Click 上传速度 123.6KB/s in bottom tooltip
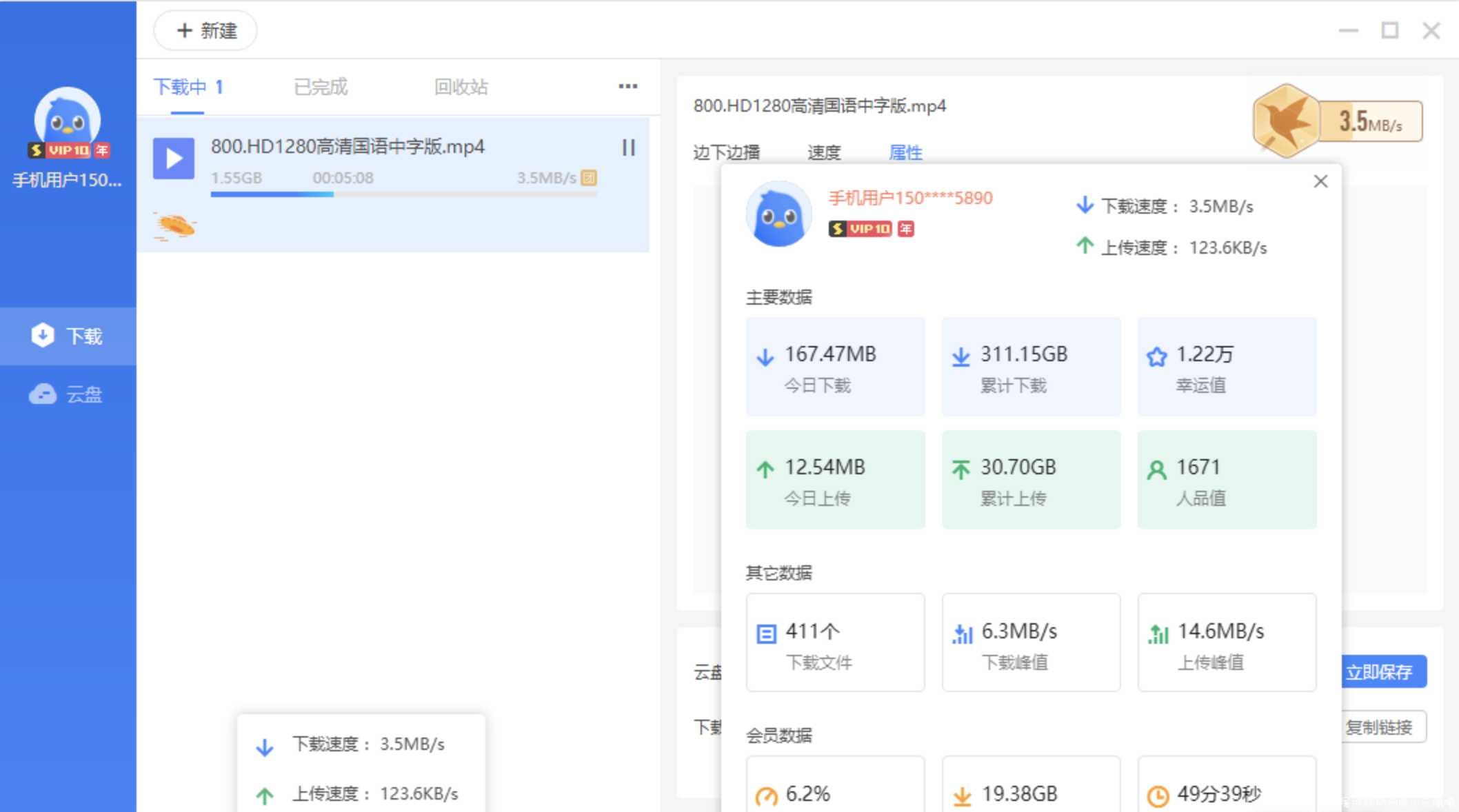1459x812 pixels. tap(374, 794)
